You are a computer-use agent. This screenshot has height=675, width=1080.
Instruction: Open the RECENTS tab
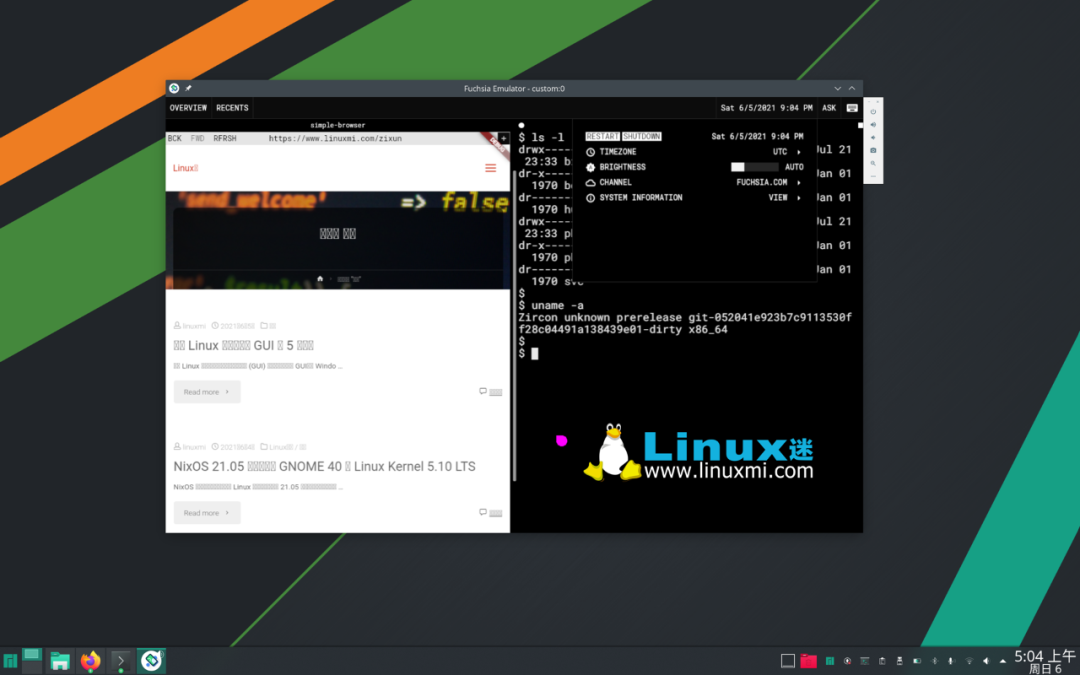[232, 108]
